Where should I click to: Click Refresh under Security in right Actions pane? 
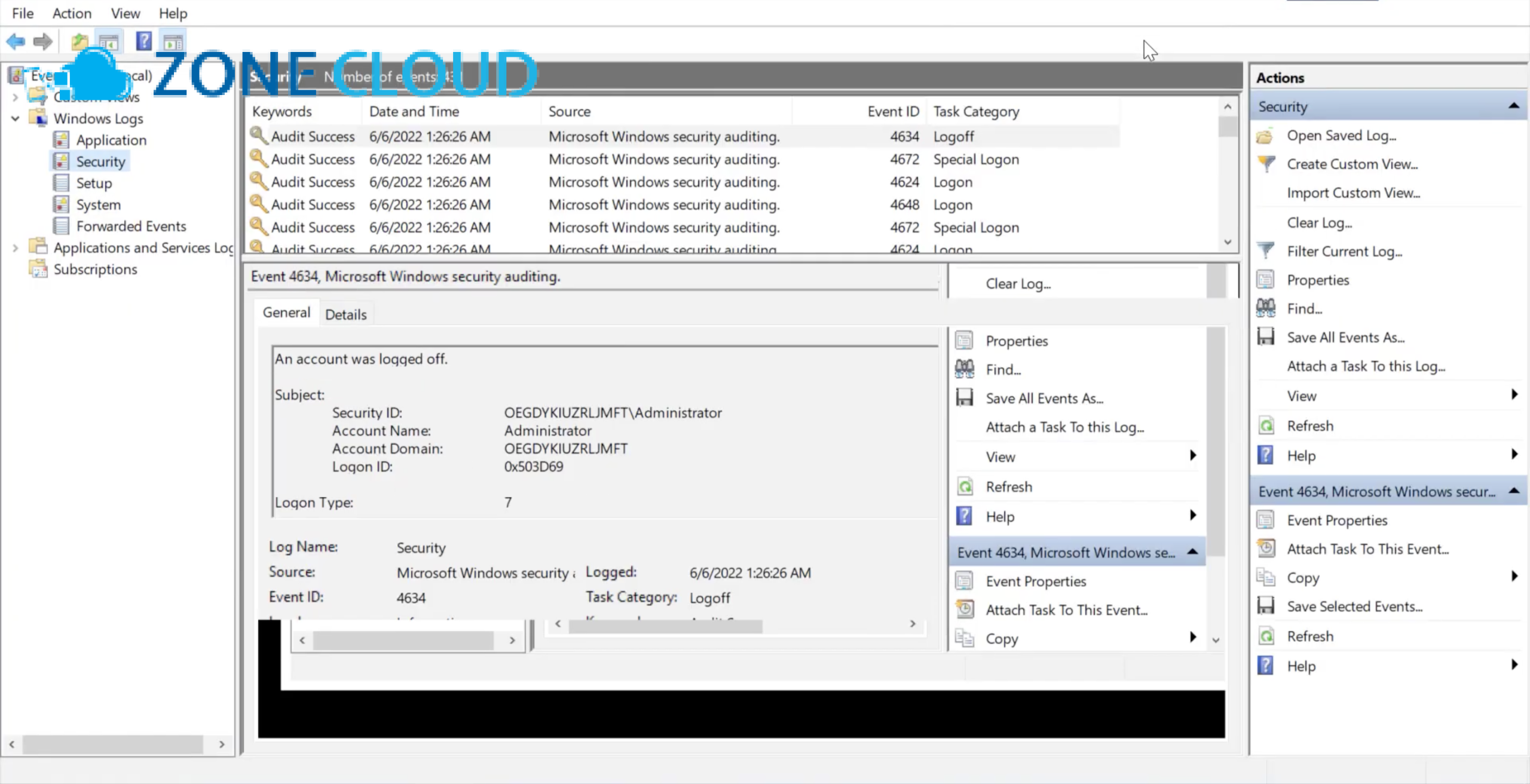[1310, 426]
